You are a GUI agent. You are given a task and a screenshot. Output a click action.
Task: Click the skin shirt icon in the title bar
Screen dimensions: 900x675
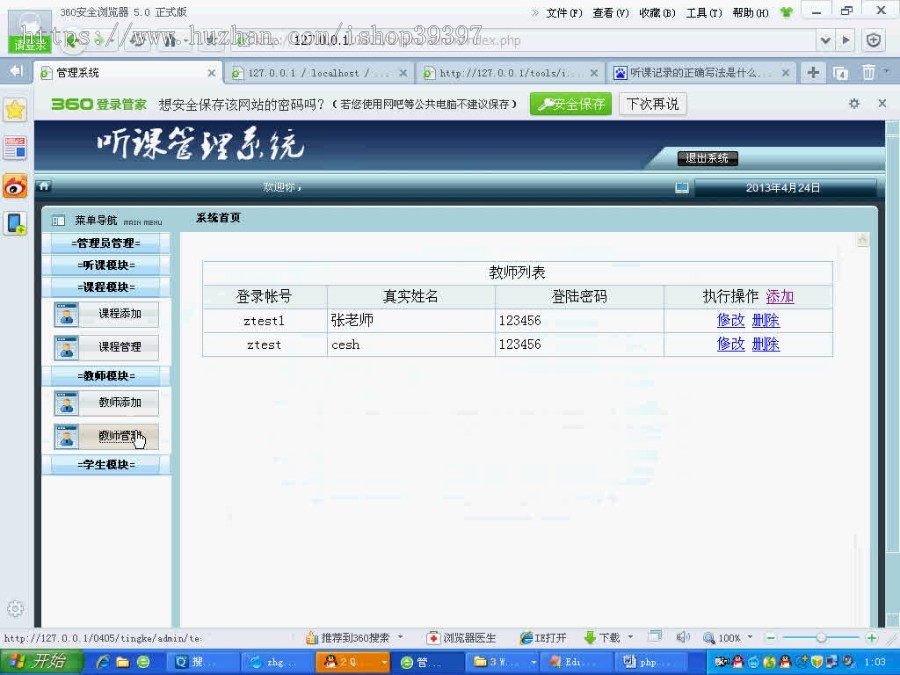tap(786, 12)
